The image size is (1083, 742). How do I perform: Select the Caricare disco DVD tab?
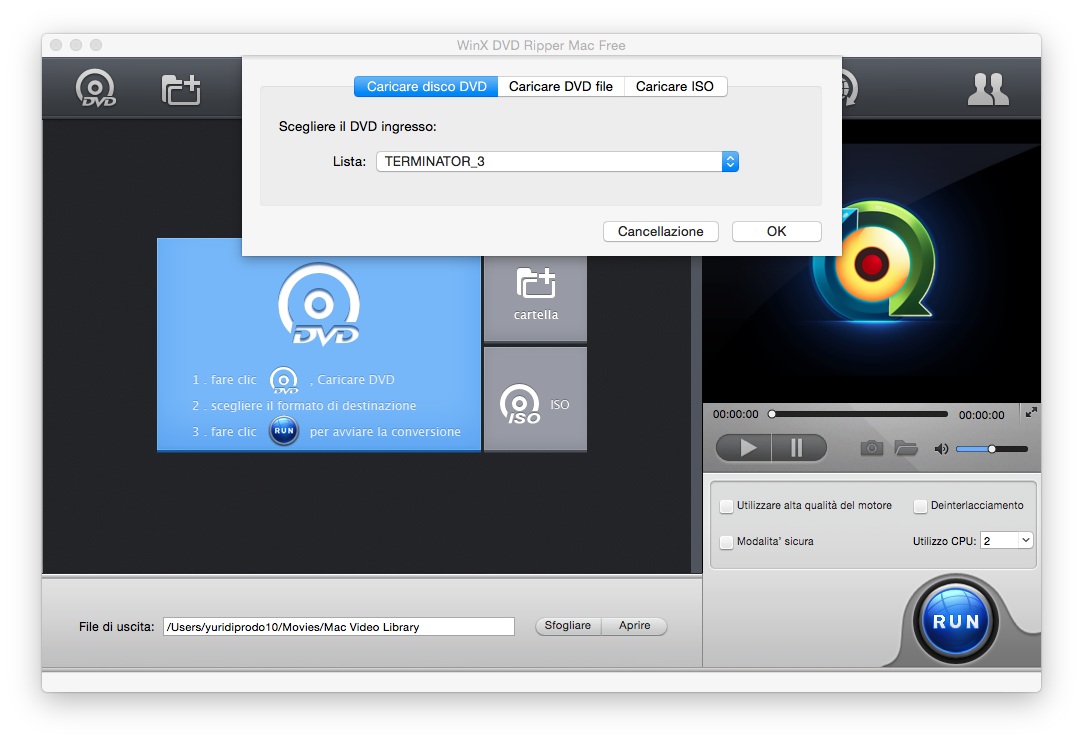click(426, 86)
